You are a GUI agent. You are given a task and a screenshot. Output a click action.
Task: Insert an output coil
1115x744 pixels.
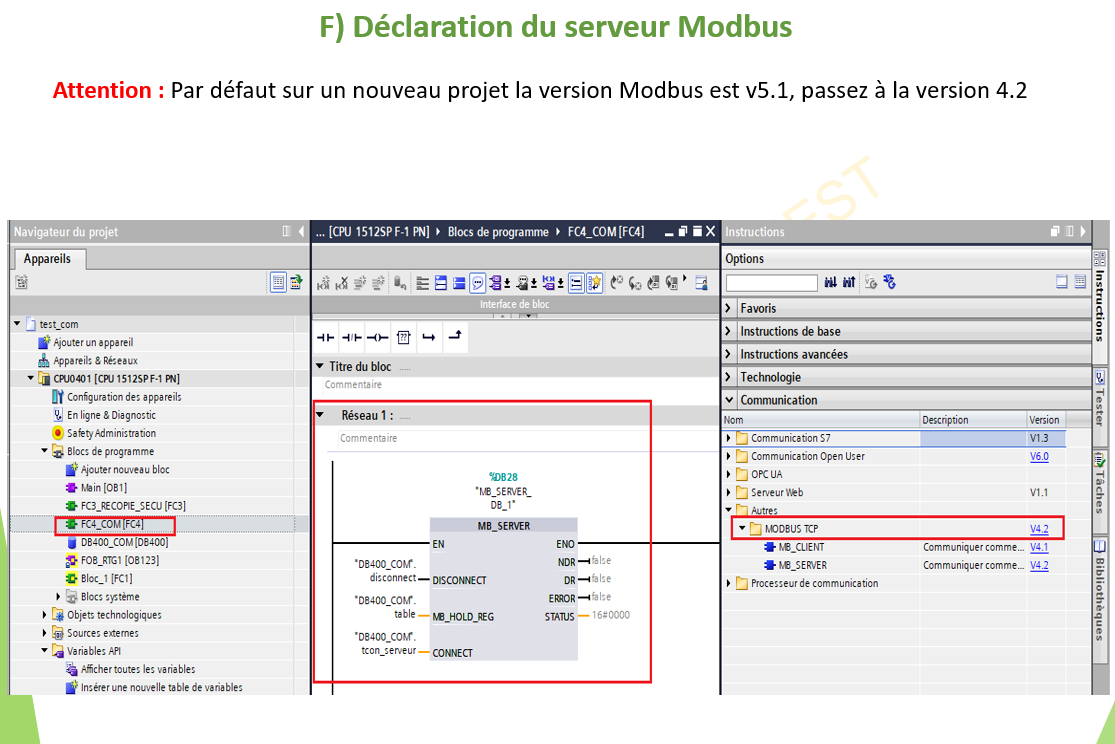coord(376,337)
